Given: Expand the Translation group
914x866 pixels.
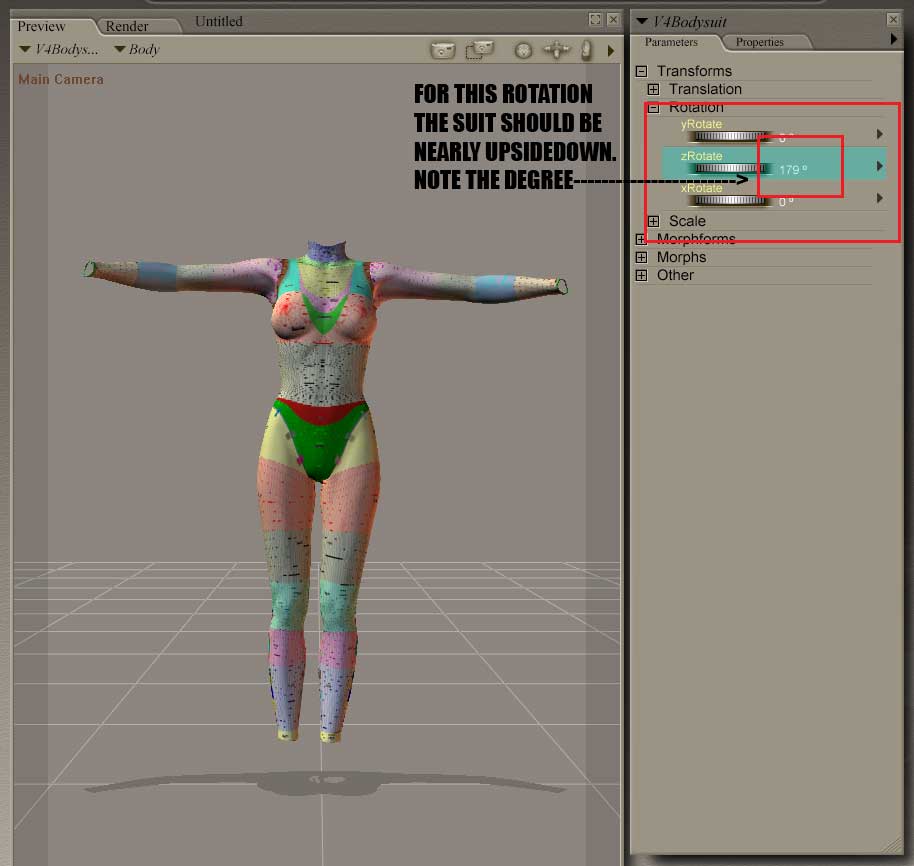Looking at the screenshot, I should pyautogui.click(x=654, y=89).
